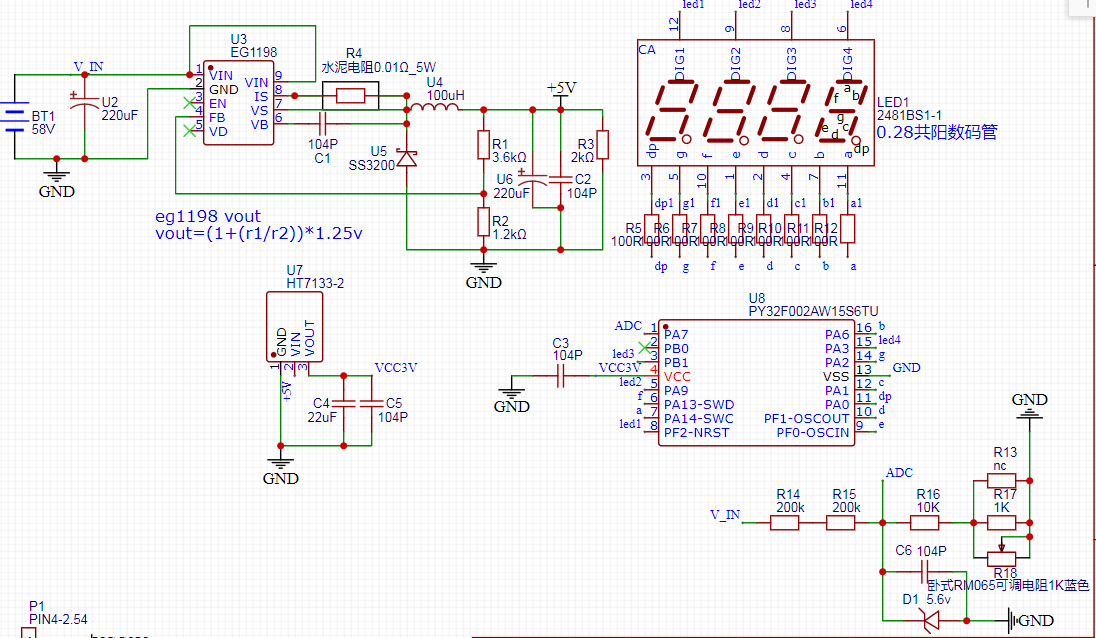Select the U5 SS3200 diode symbol
The width and height of the screenshot is (1096, 638).
406,157
